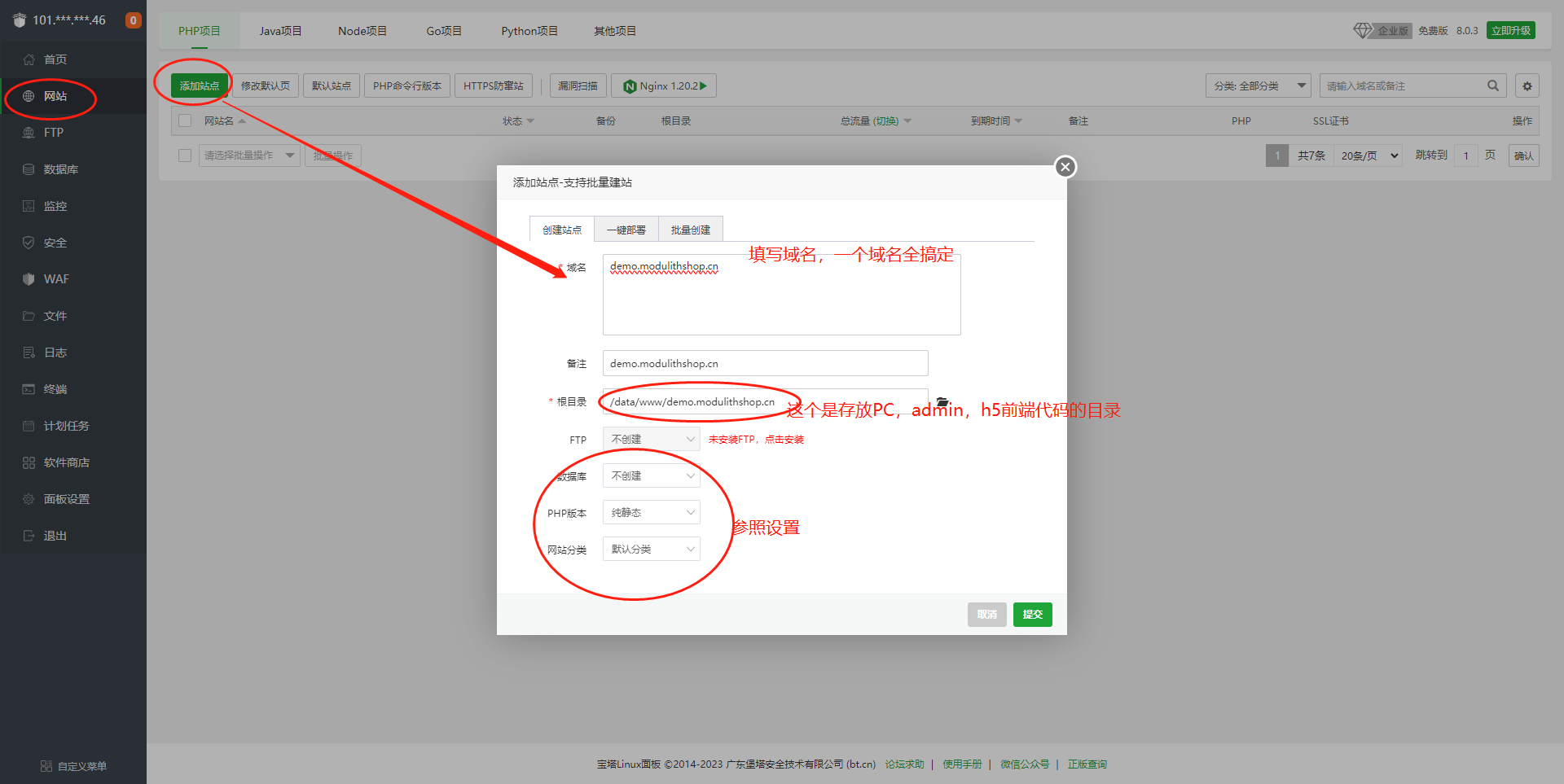Image resolution: width=1564 pixels, height=784 pixels.
Task: Close the 添加站点 dialog
Action: click(x=1065, y=167)
